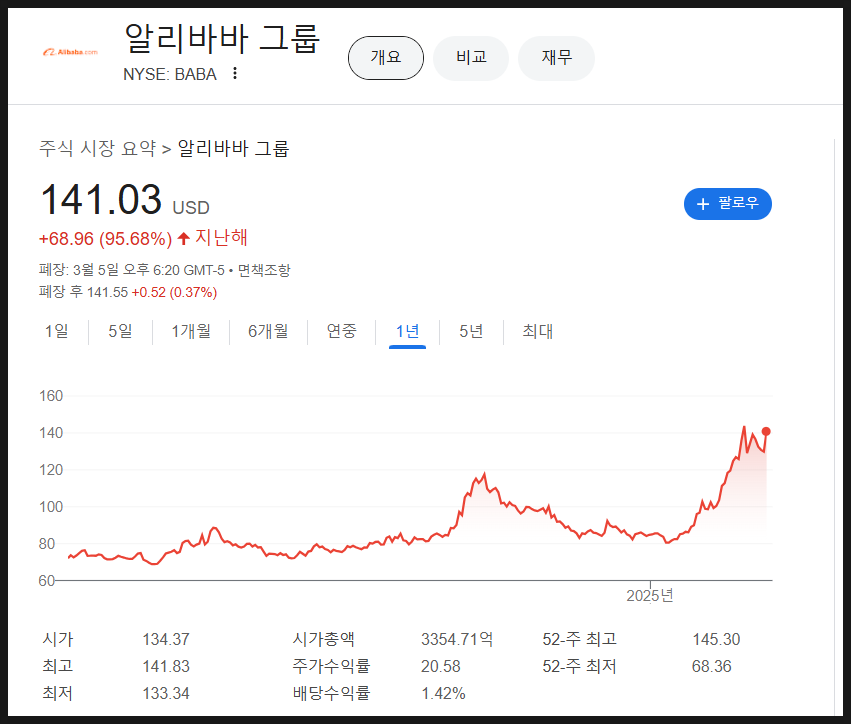Open the 재무 financials tab
851x724 pixels.
coord(557,58)
